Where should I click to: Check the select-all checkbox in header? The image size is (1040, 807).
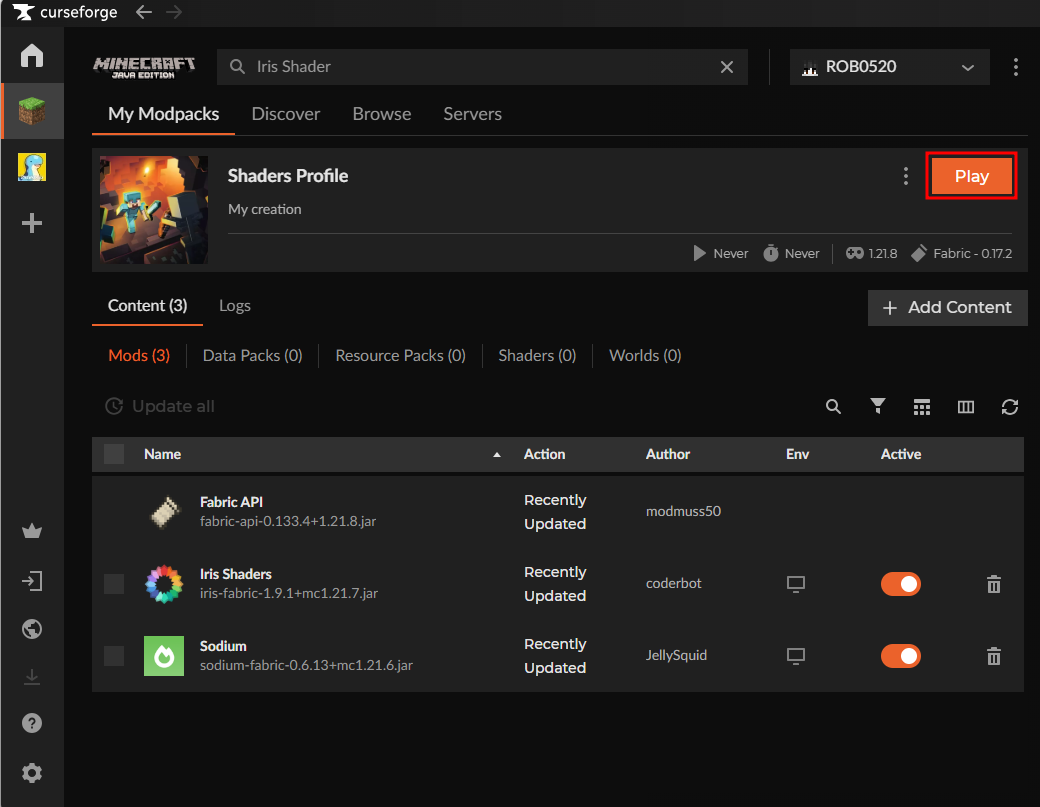pyautogui.click(x=114, y=454)
